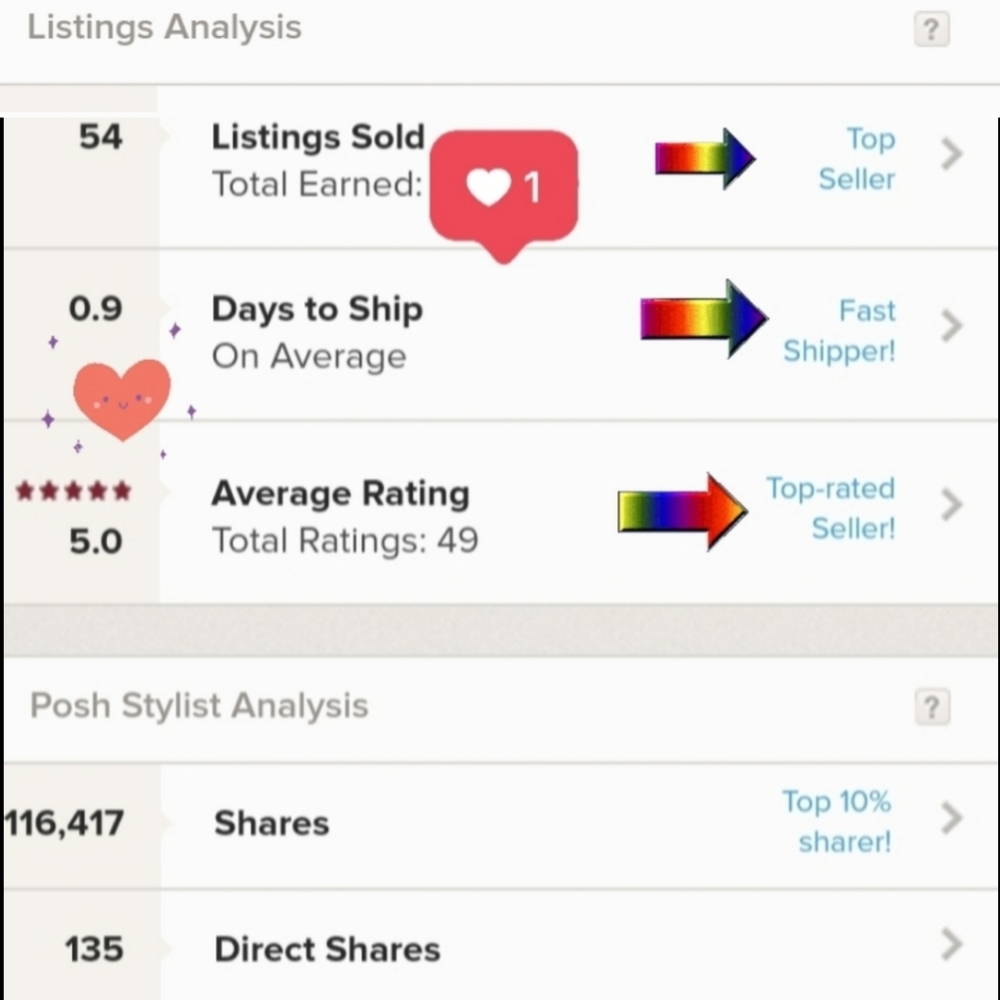Select the Shares row

[501, 826]
